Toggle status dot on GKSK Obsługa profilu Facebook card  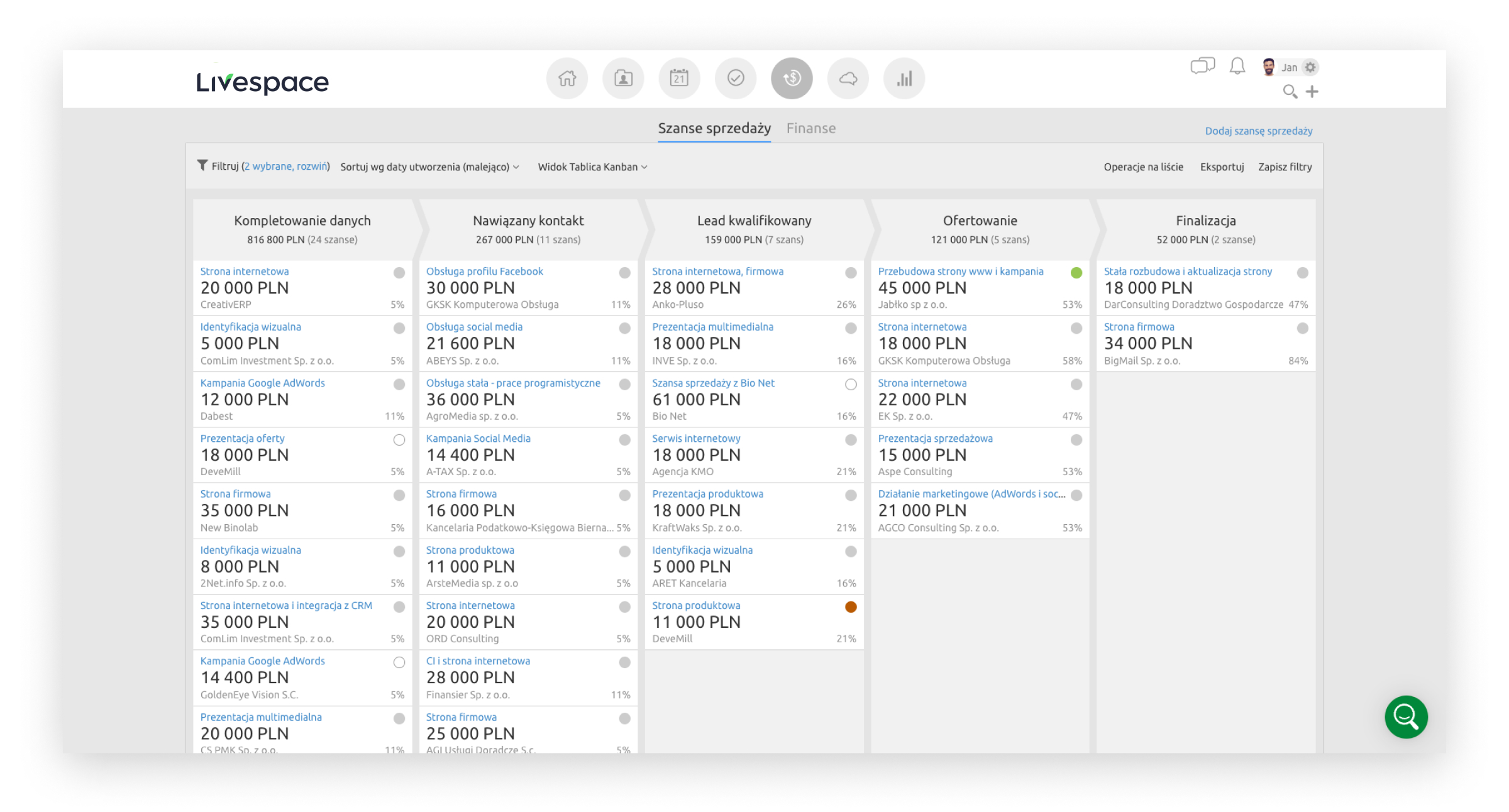[624, 273]
